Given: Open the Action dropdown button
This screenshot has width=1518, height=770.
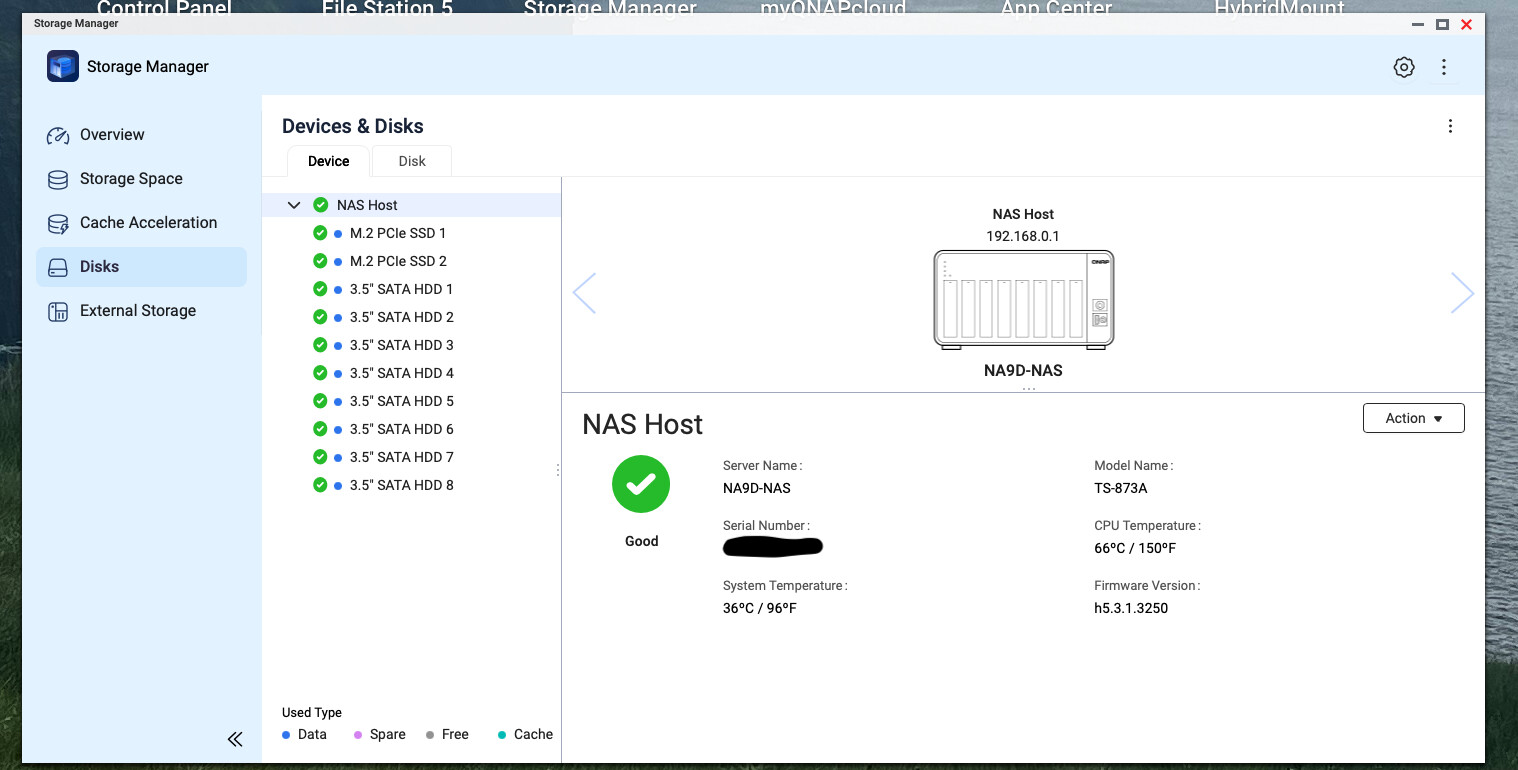Looking at the screenshot, I should point(1413,418).
